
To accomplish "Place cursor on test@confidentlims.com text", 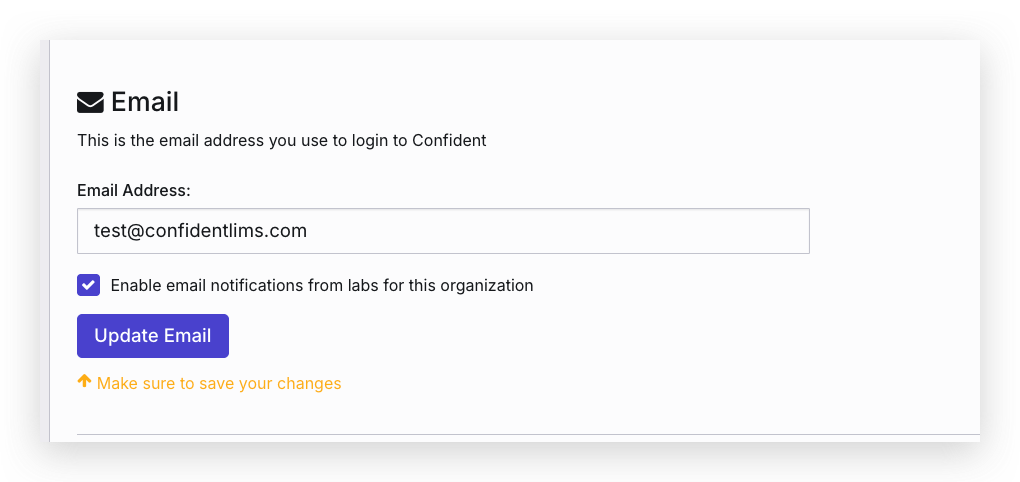I will pos(200,231).
